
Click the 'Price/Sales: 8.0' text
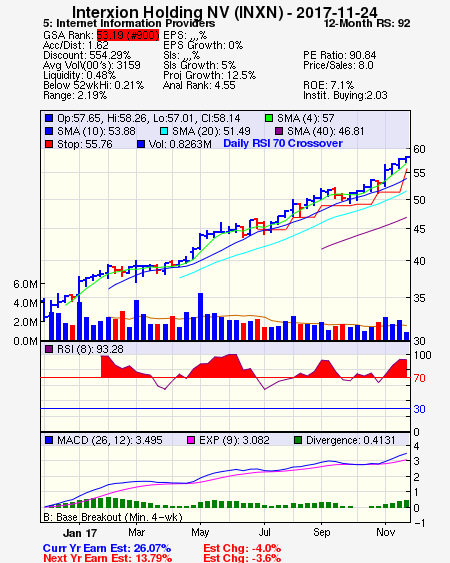pos(338,65)
